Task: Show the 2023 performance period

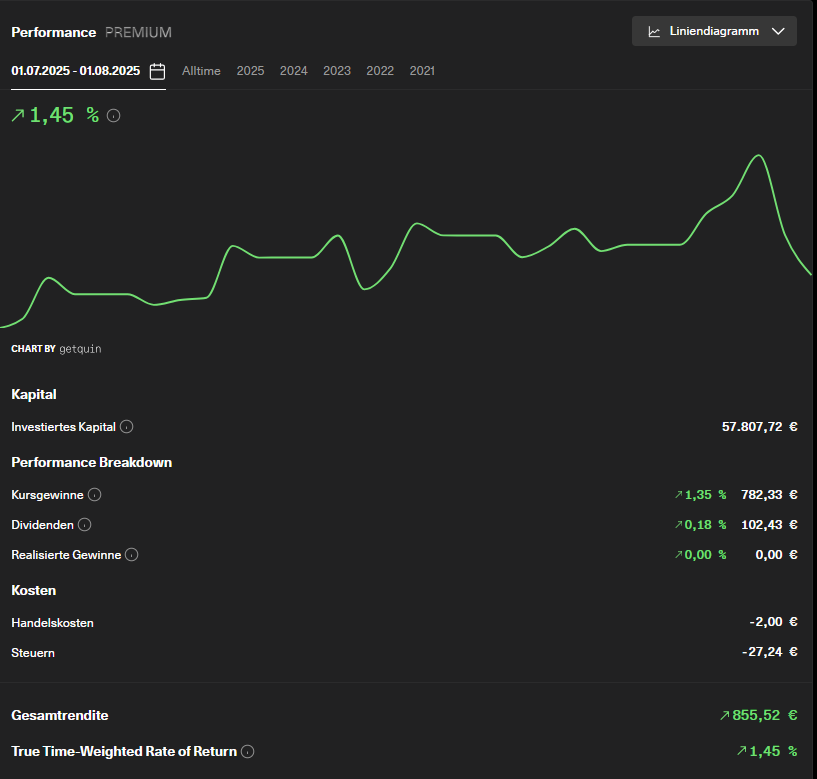Action: tap(337, 71)
